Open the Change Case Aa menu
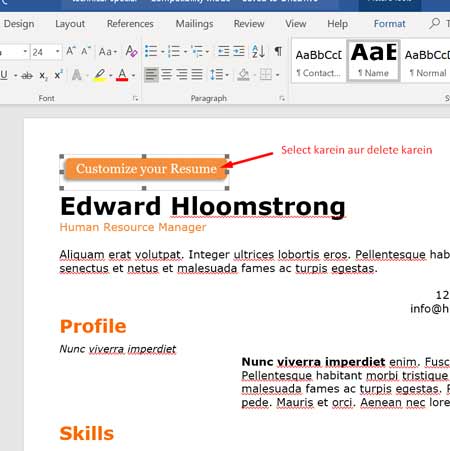Viewport: 450px width, 451px height. tap(107, 52)
